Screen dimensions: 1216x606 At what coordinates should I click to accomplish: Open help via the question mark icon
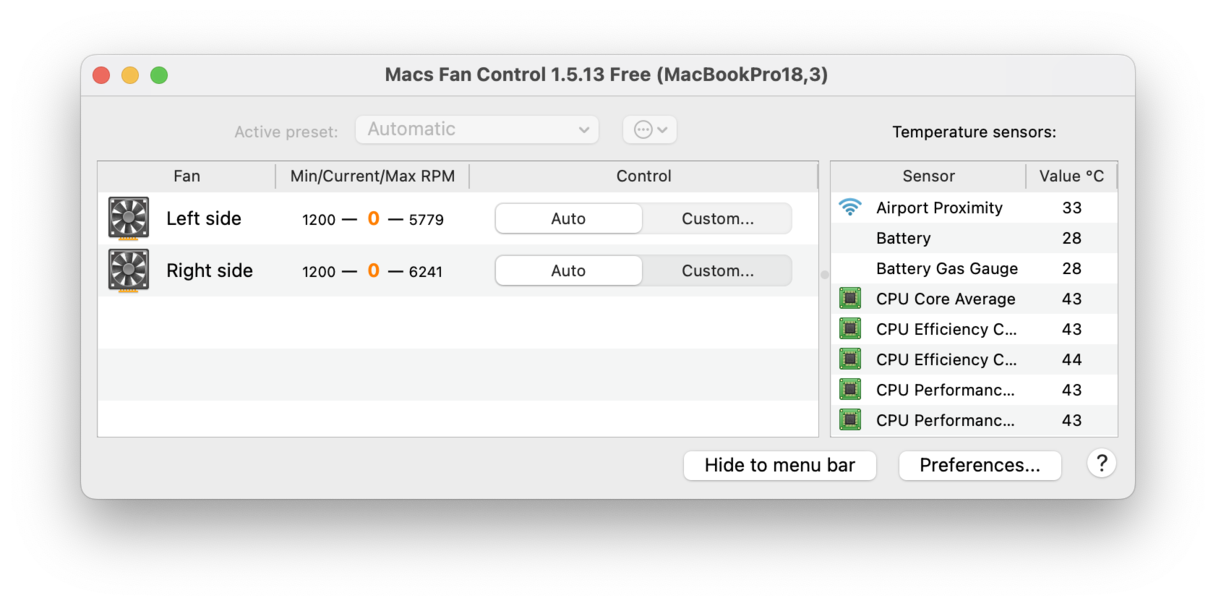(1101, 463)
